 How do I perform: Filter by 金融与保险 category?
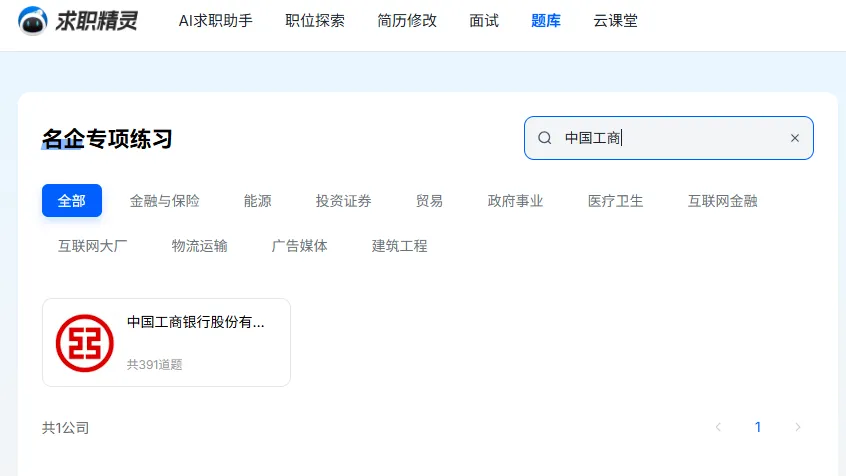point(165,201)
